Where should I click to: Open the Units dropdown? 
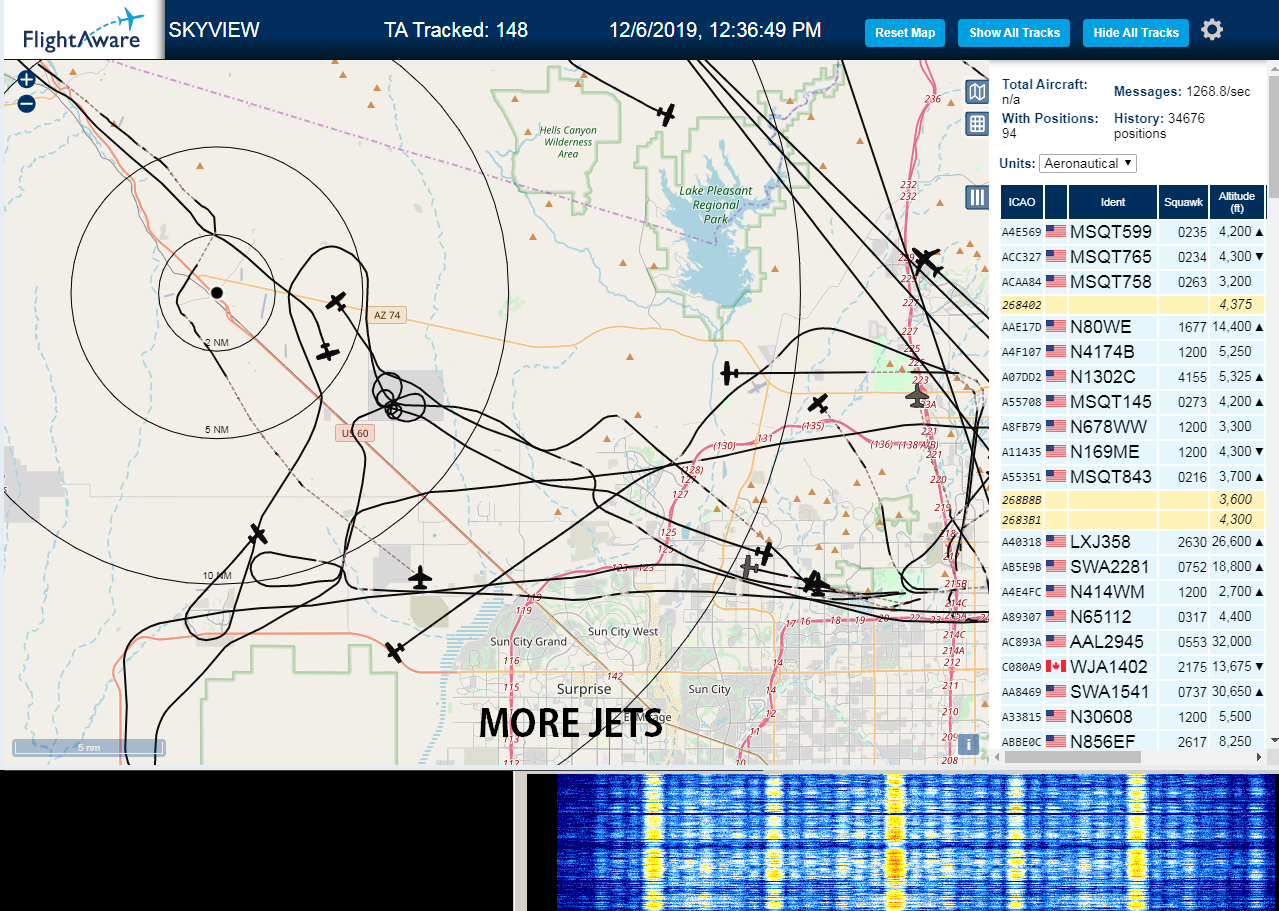coord(1088,163)
